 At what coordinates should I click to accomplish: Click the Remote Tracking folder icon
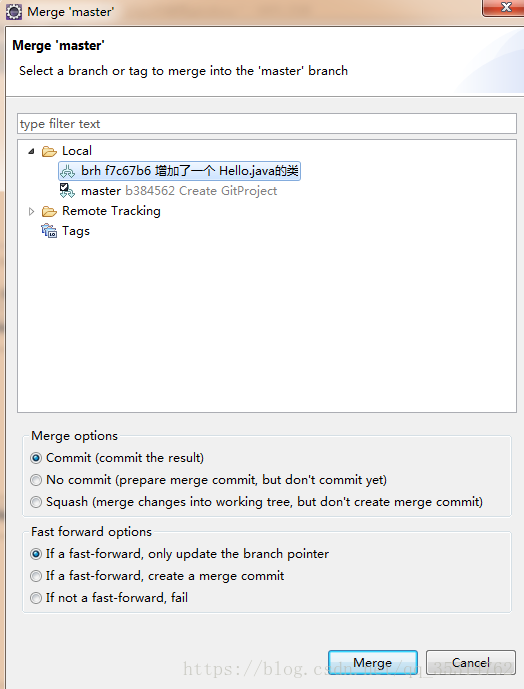49,211
